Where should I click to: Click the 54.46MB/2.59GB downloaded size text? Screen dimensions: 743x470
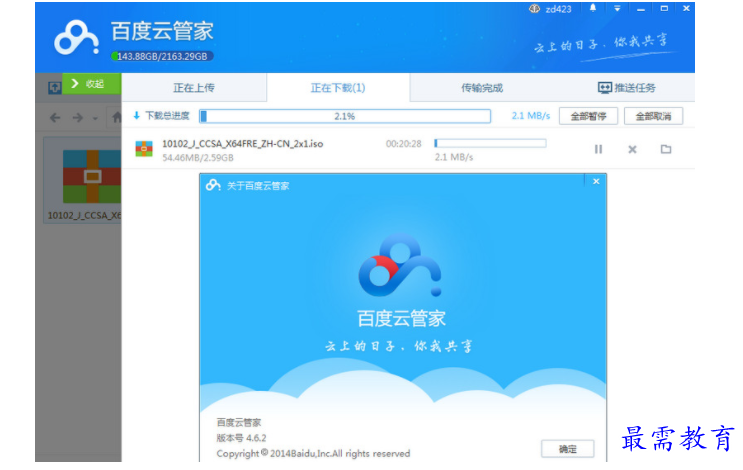point(198,157)
